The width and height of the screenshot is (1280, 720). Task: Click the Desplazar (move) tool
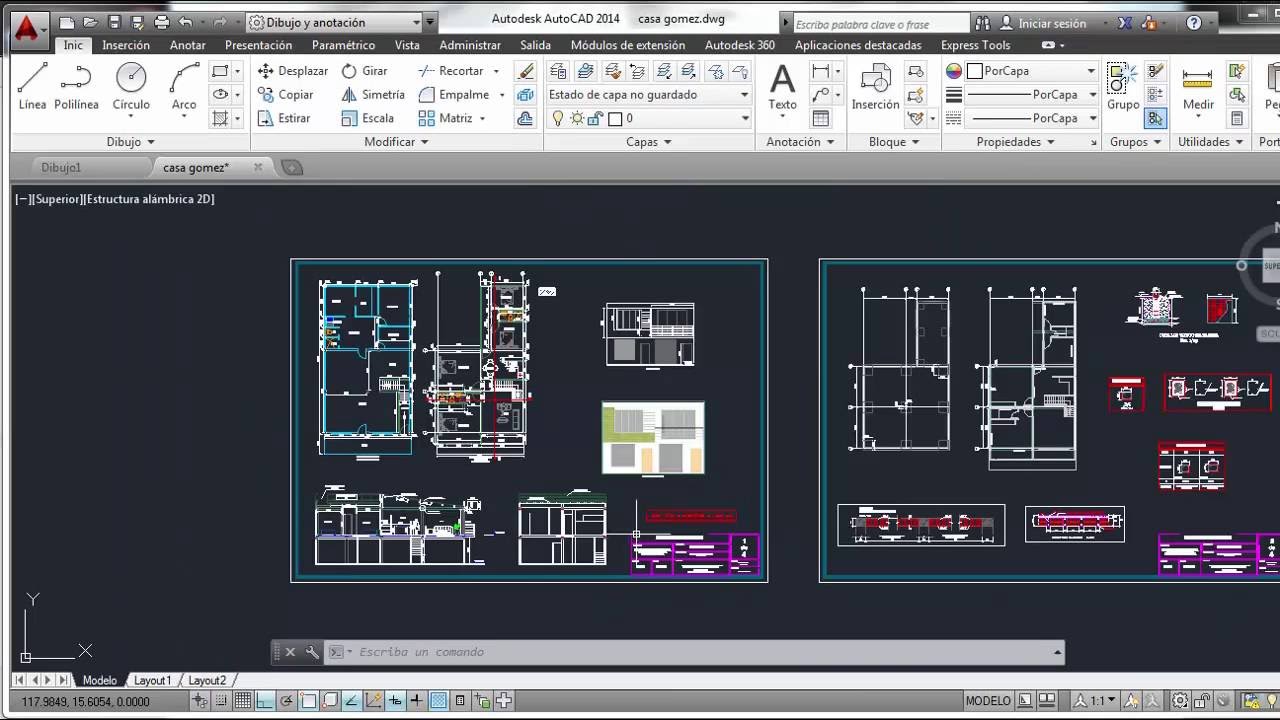(292, 71)
